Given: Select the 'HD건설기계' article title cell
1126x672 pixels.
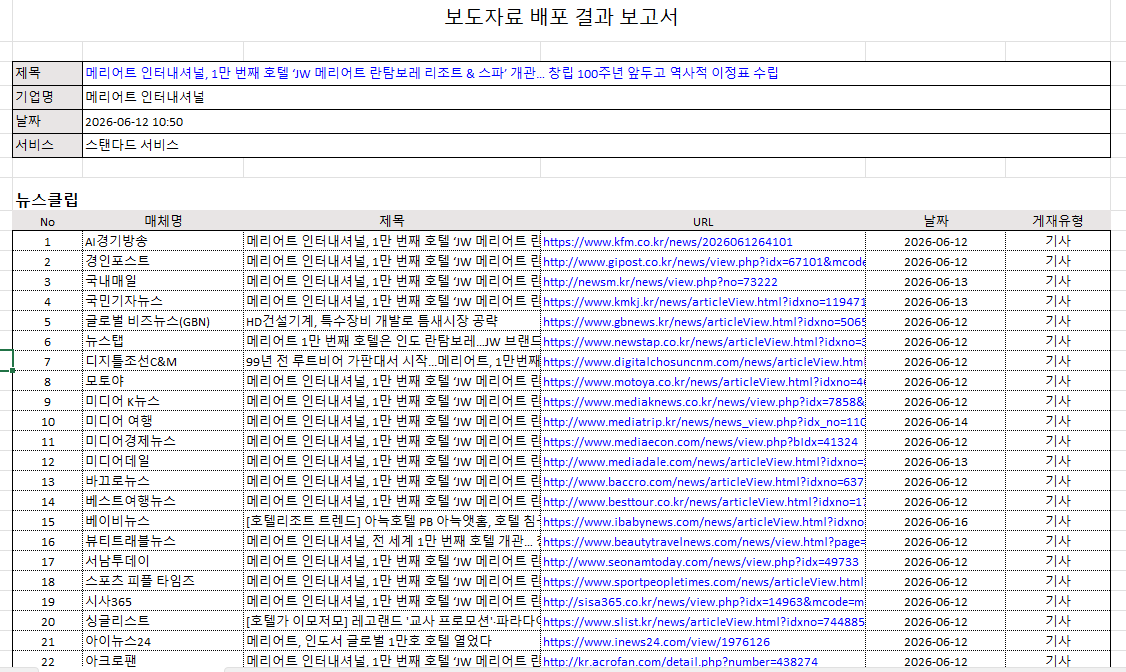Looking at the screenshot, I should tap(392, 322).
